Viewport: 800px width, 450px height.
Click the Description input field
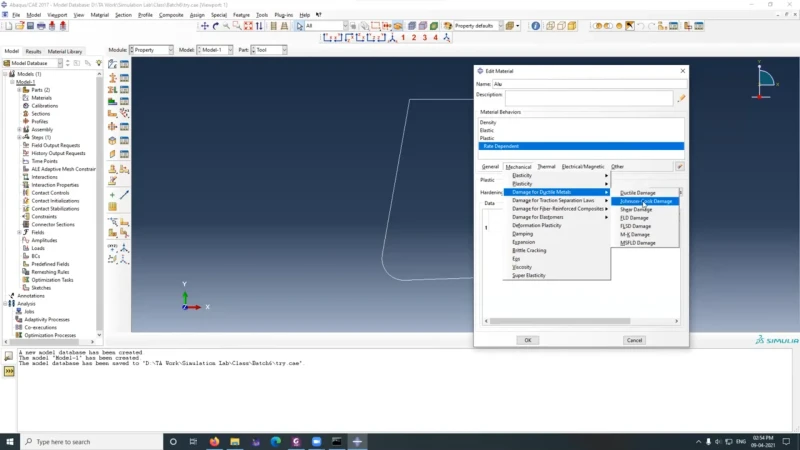pyautogui.click(x=589, y=97)
